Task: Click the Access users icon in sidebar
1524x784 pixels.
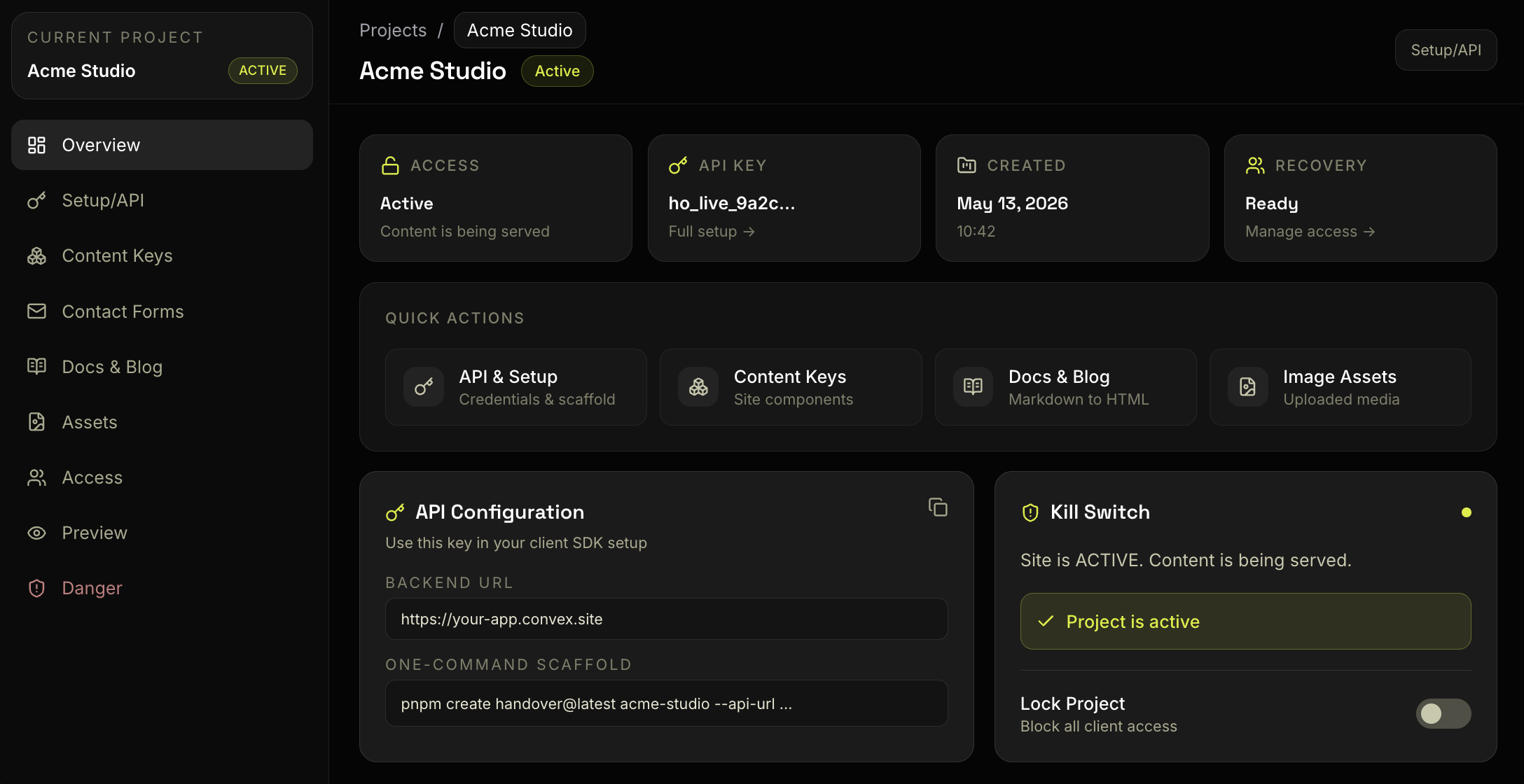Action: tap(36, 477)
